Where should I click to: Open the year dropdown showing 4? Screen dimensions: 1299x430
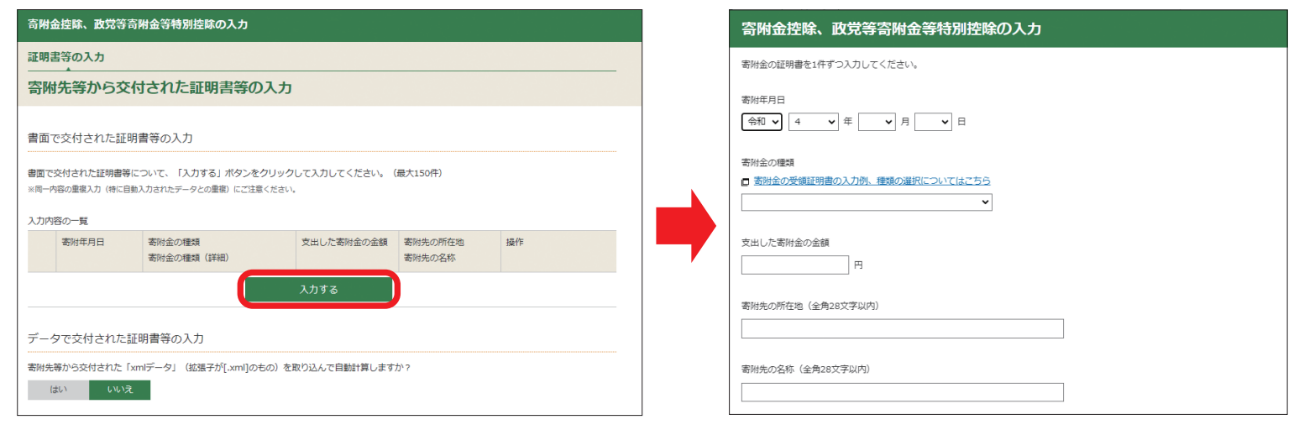pos(812,121)
